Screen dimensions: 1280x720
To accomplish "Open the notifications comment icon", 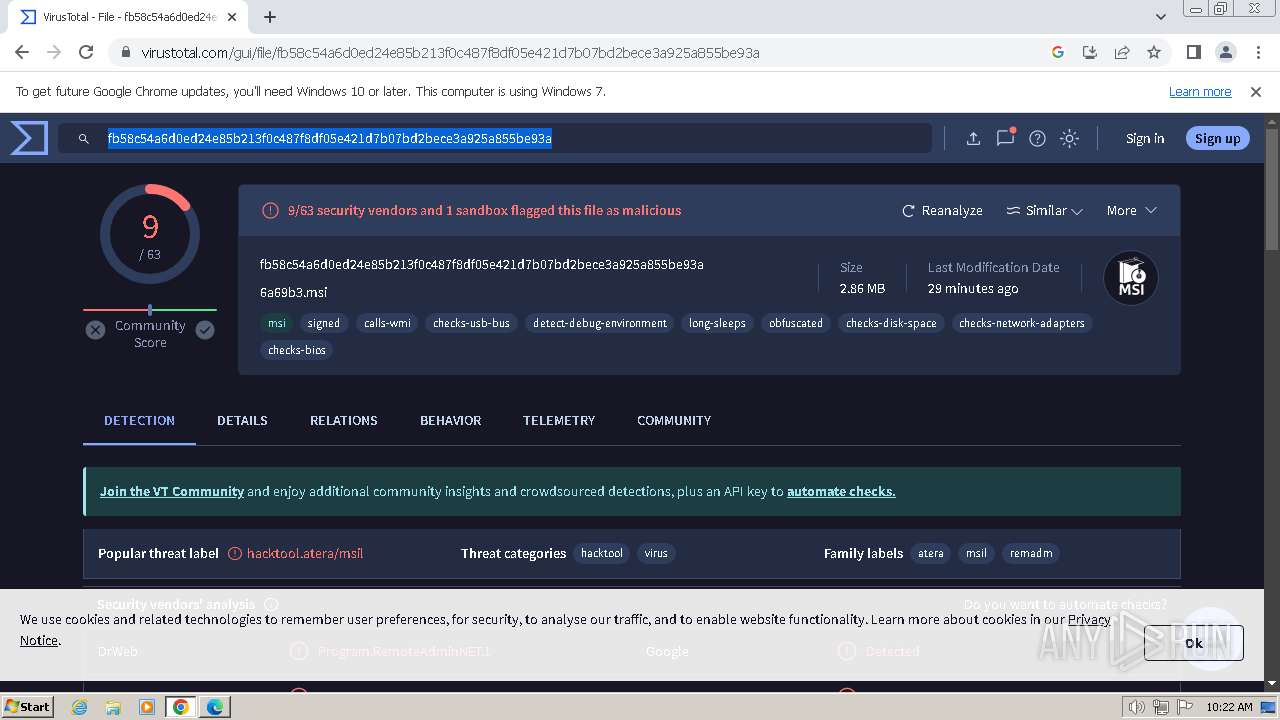I will click(1005, 138).
